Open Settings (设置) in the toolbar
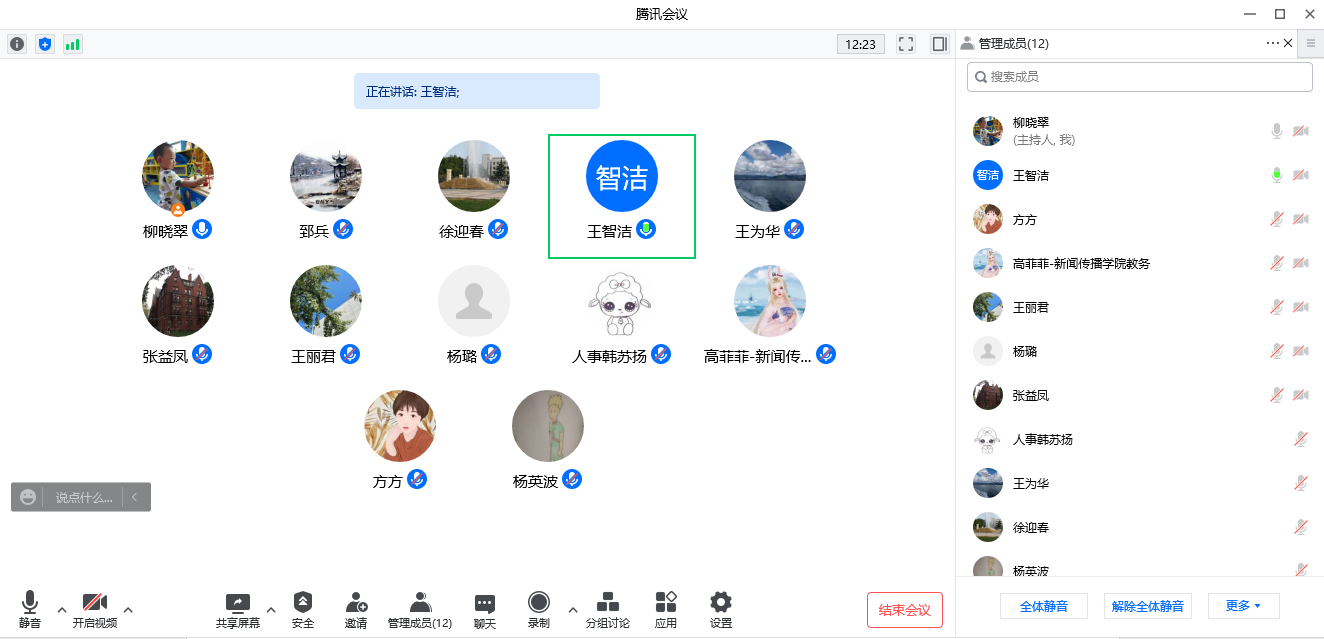The height and width of the screenshot is (639, 1324). coord(720,609)
